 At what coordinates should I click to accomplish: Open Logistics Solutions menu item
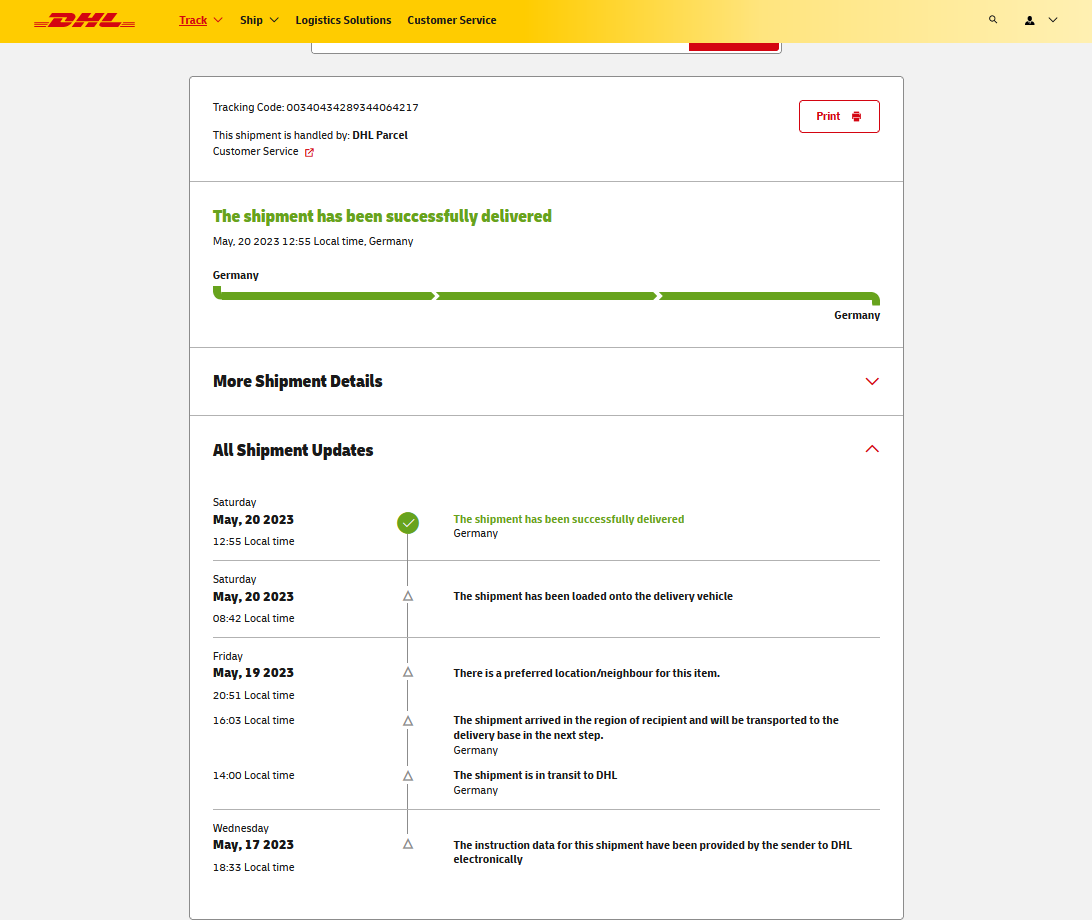pos(343,20)
